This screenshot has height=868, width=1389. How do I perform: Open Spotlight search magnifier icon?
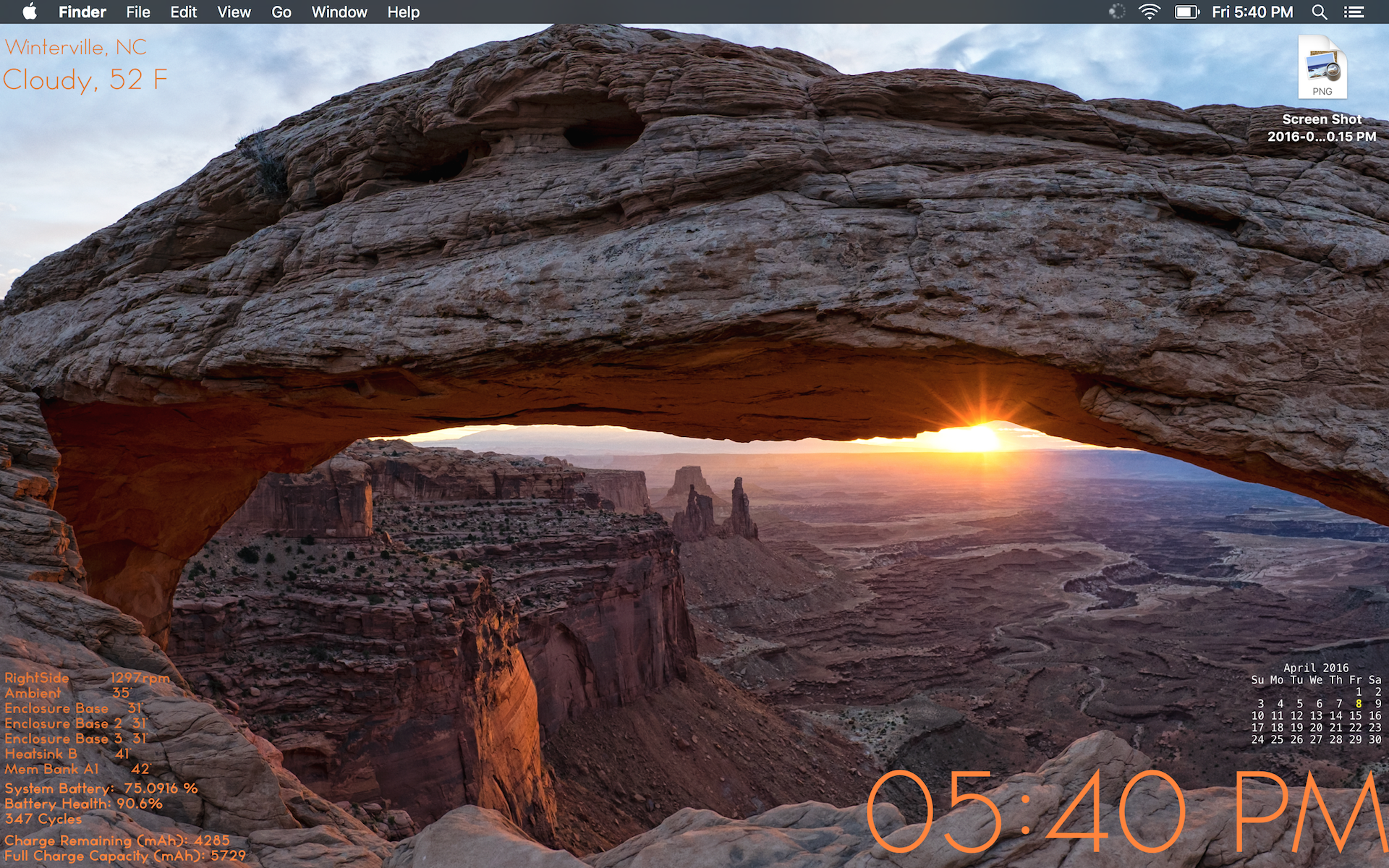pyautogui.click(x=1319, y=12)
